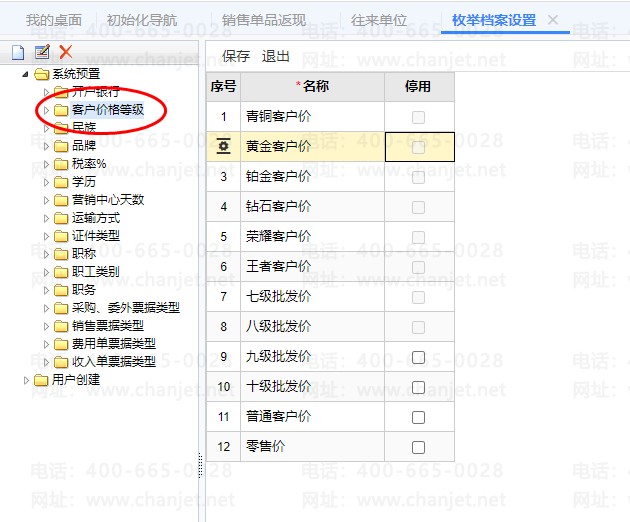Click the 职务 folder icon
Image resolution: width=630 pixels, height=522 pixels.
pyautogui.click(x=61, y=290)
